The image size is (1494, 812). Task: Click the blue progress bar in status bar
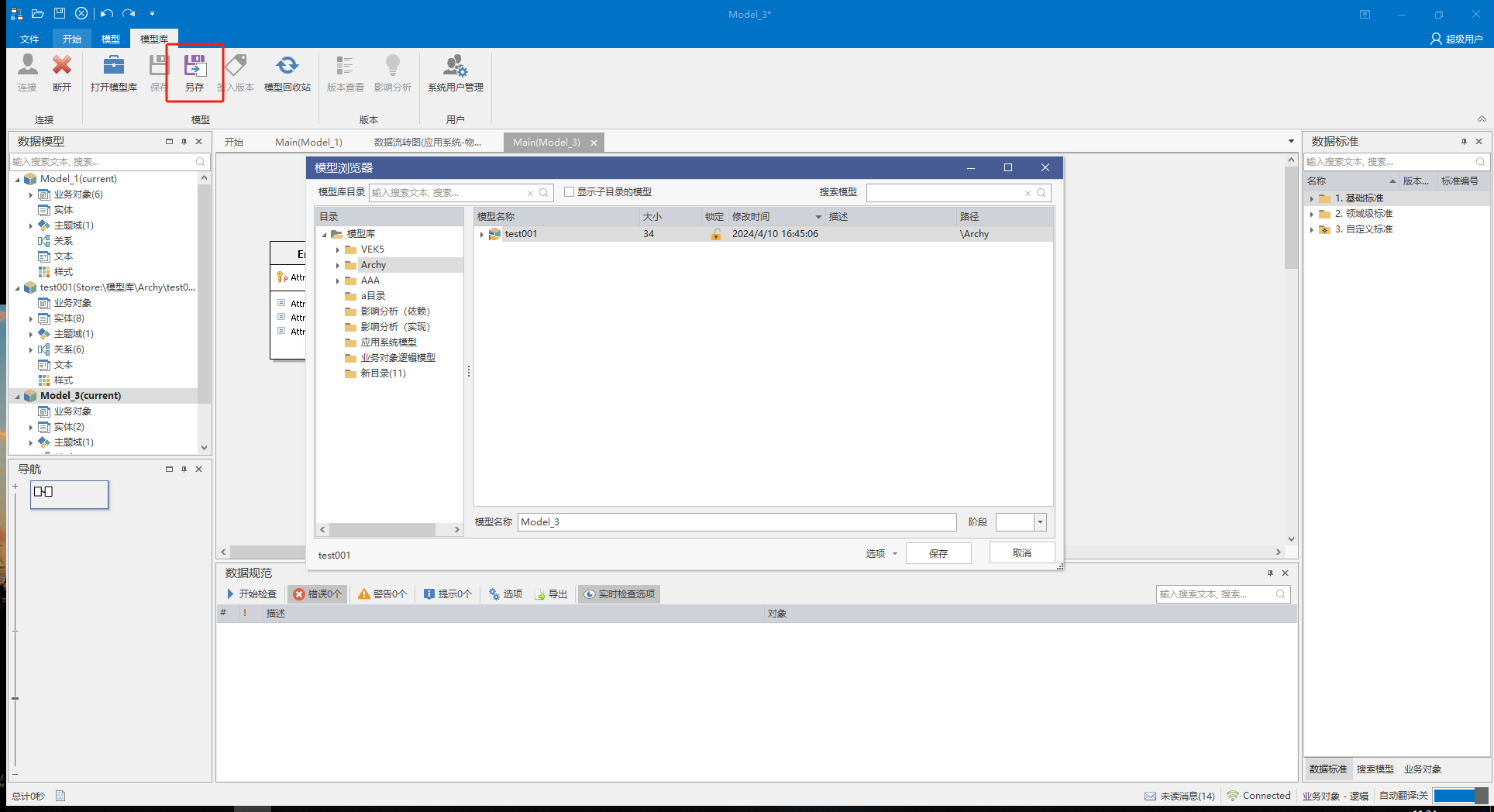click(1454, 796)
